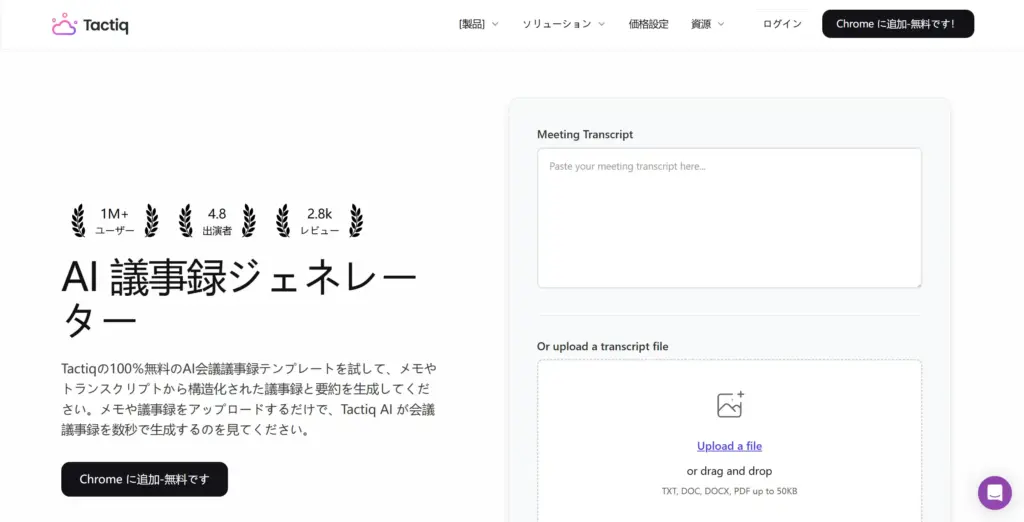The height and width of the screenshot is (522, 1024).
Task: Click the Tactiq cloud logo icon
Action: 64,24
